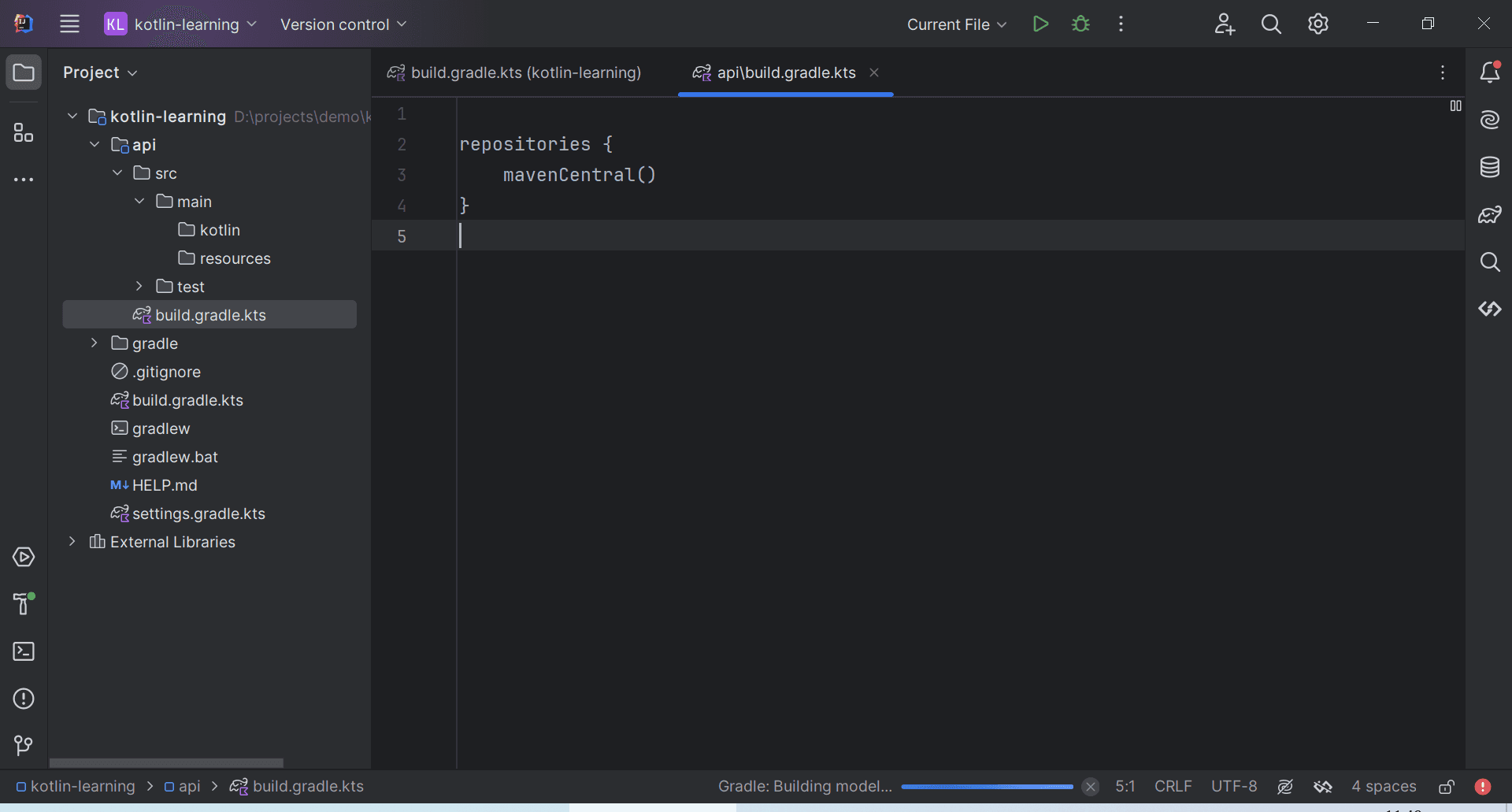Open Build hammer tool window
The height and width of the screenshot is (812, 1512).
(x=24, y=604)
